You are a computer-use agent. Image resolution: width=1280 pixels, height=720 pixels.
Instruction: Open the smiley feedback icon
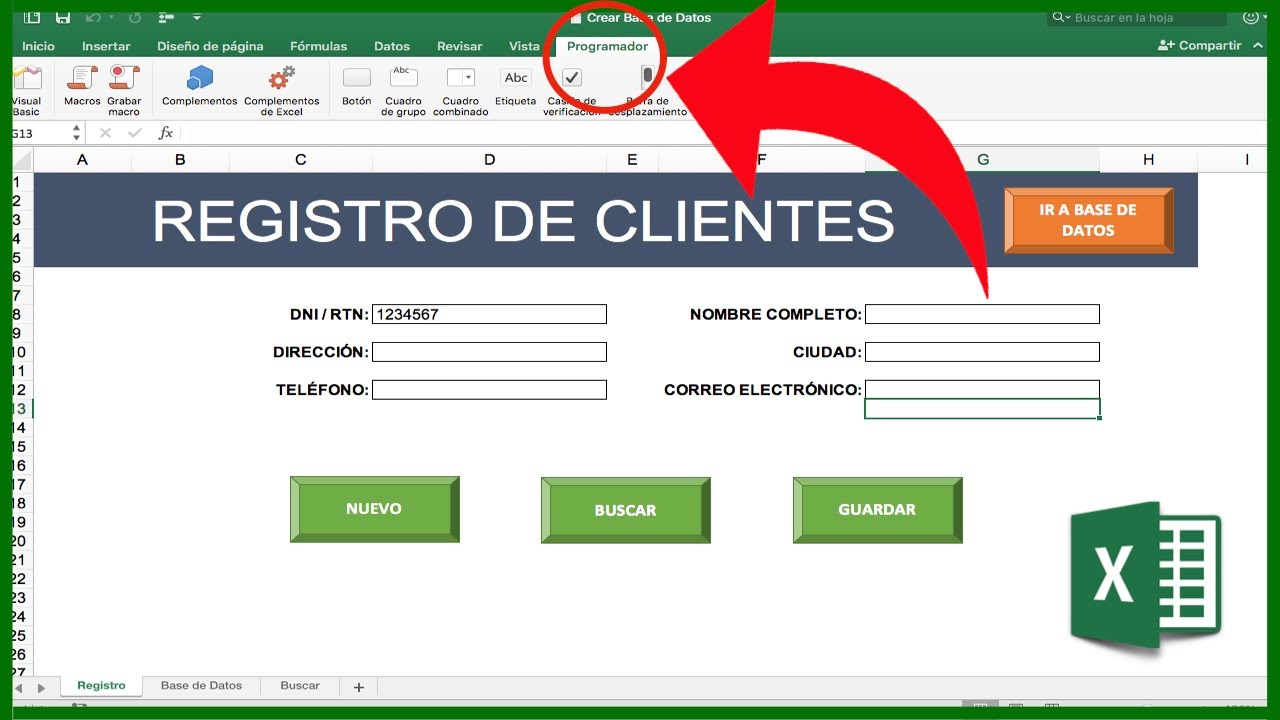click(x=1250, y=17)
